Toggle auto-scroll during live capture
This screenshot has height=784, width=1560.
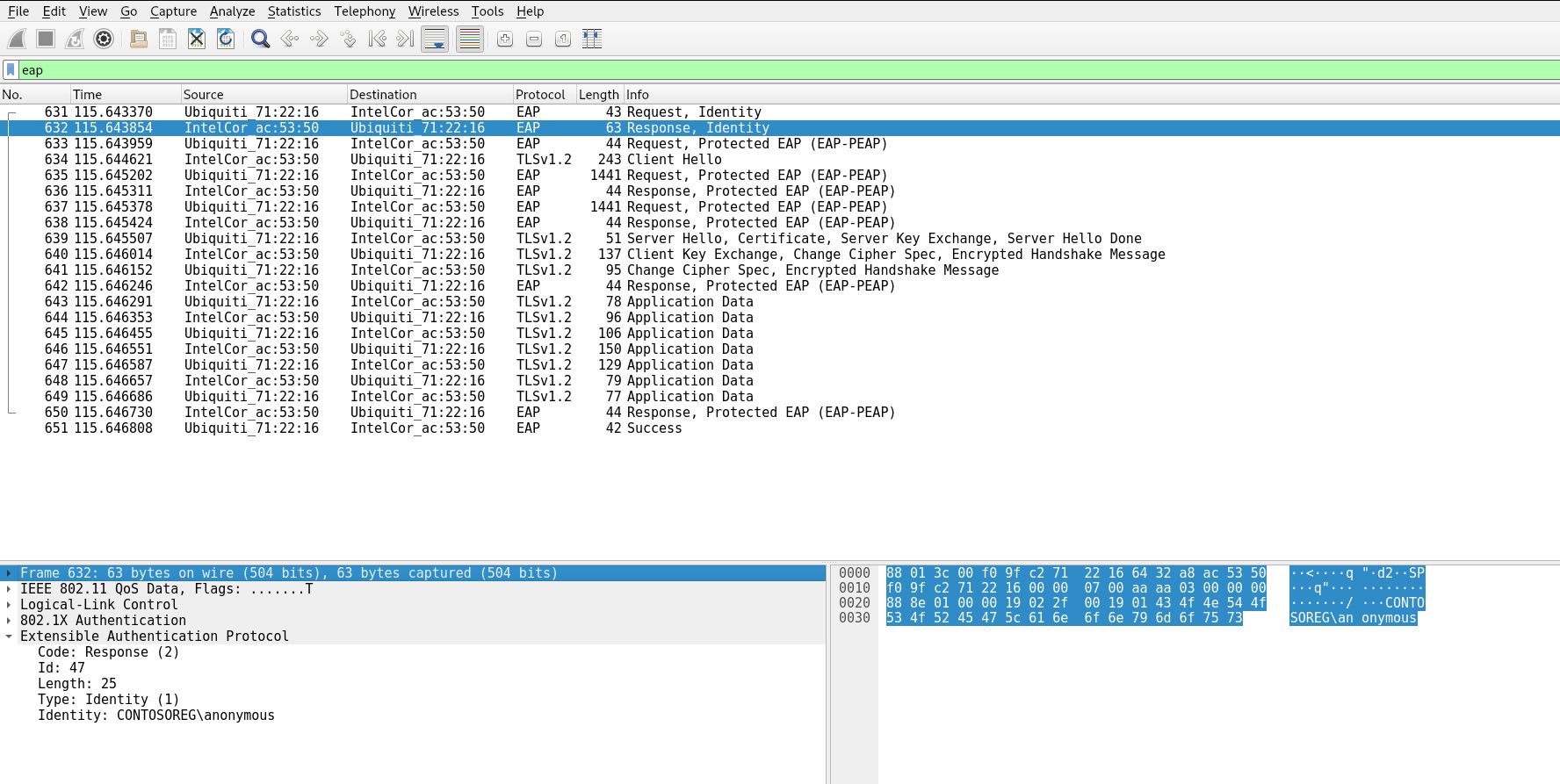tap(435, 39)
